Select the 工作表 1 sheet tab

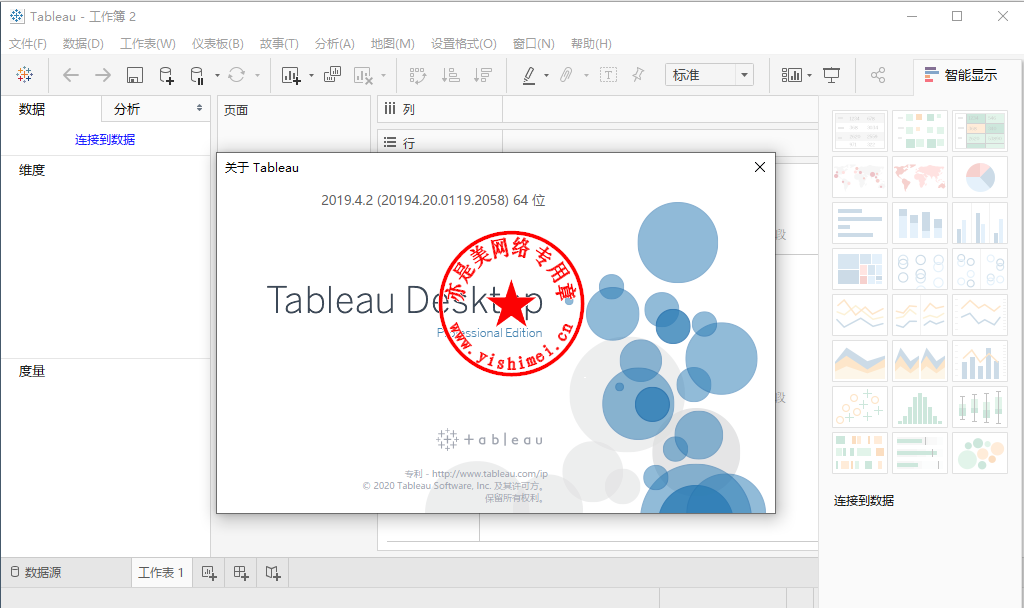point(161,573)
